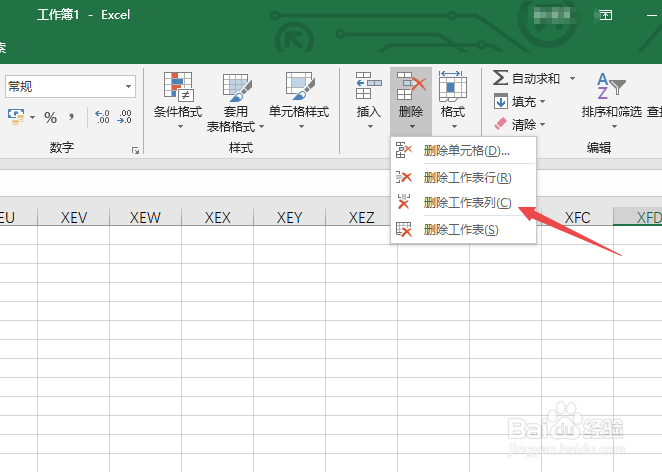The image size is (662, 472).
Task: Click the first cell under column XEV
Action: click(x=73, y=235)
